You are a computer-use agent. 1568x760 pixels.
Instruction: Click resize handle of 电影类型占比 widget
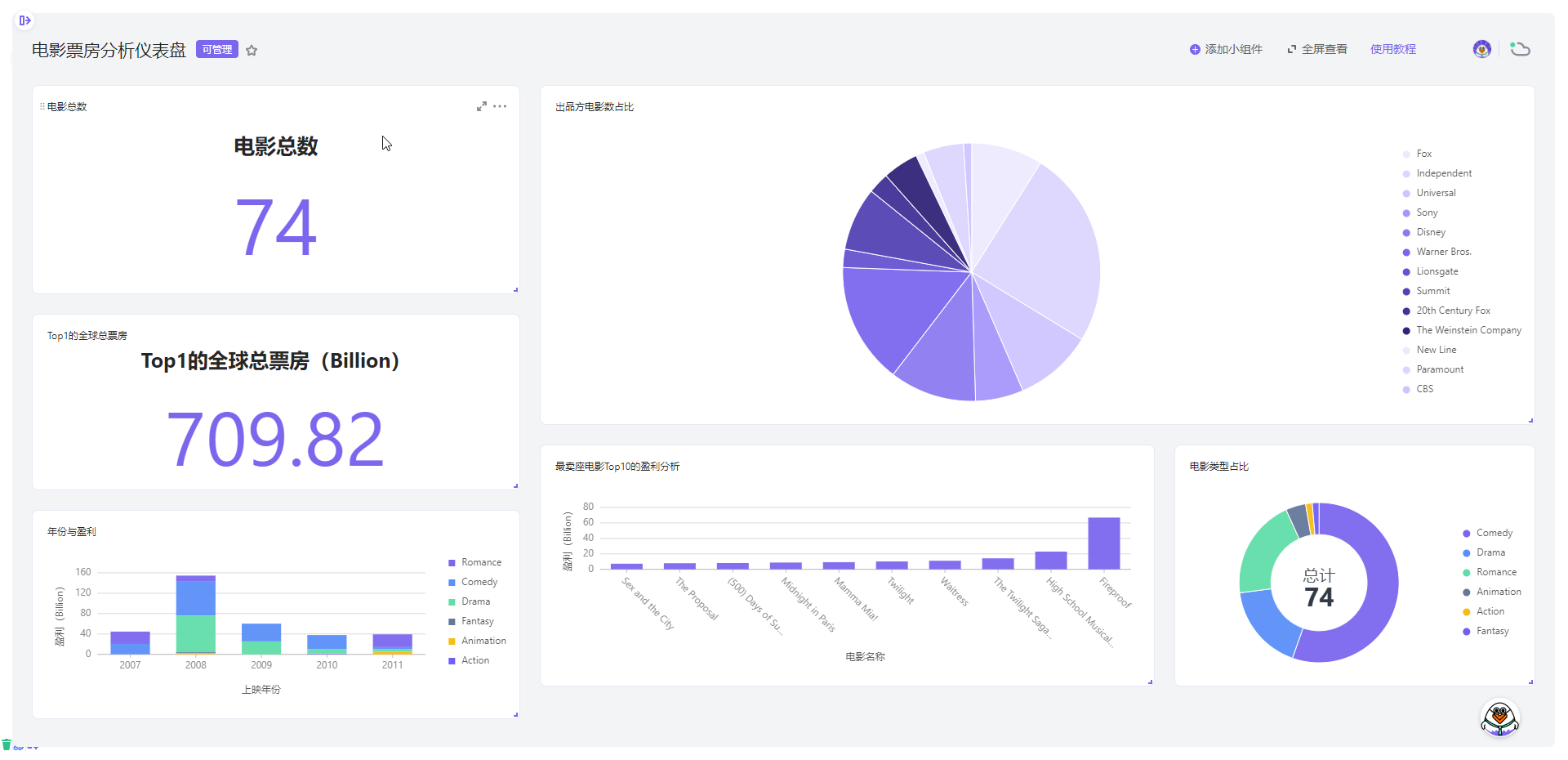(x=1530, y=682)
